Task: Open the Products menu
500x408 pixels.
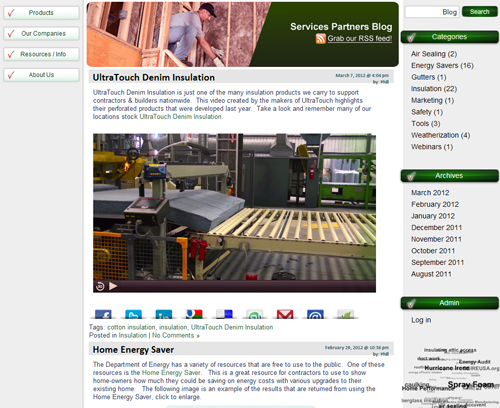Action: point(41,13)
